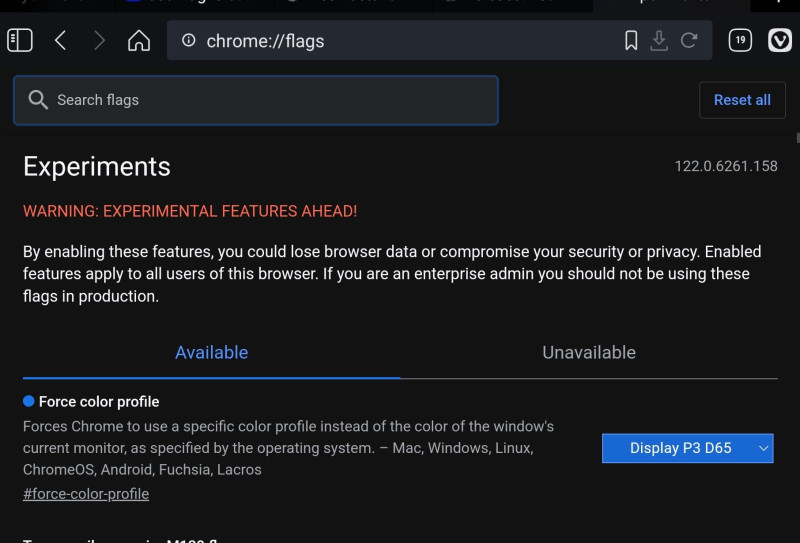Open the home page
Viewport: 800px width, 543px height.
point(139,40)
